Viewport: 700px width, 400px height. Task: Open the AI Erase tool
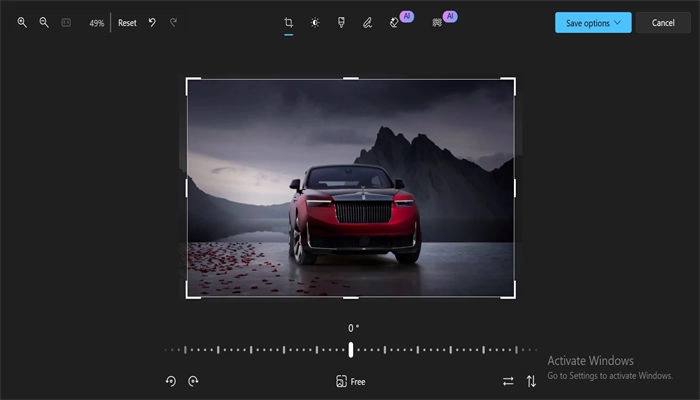(395, 22)
